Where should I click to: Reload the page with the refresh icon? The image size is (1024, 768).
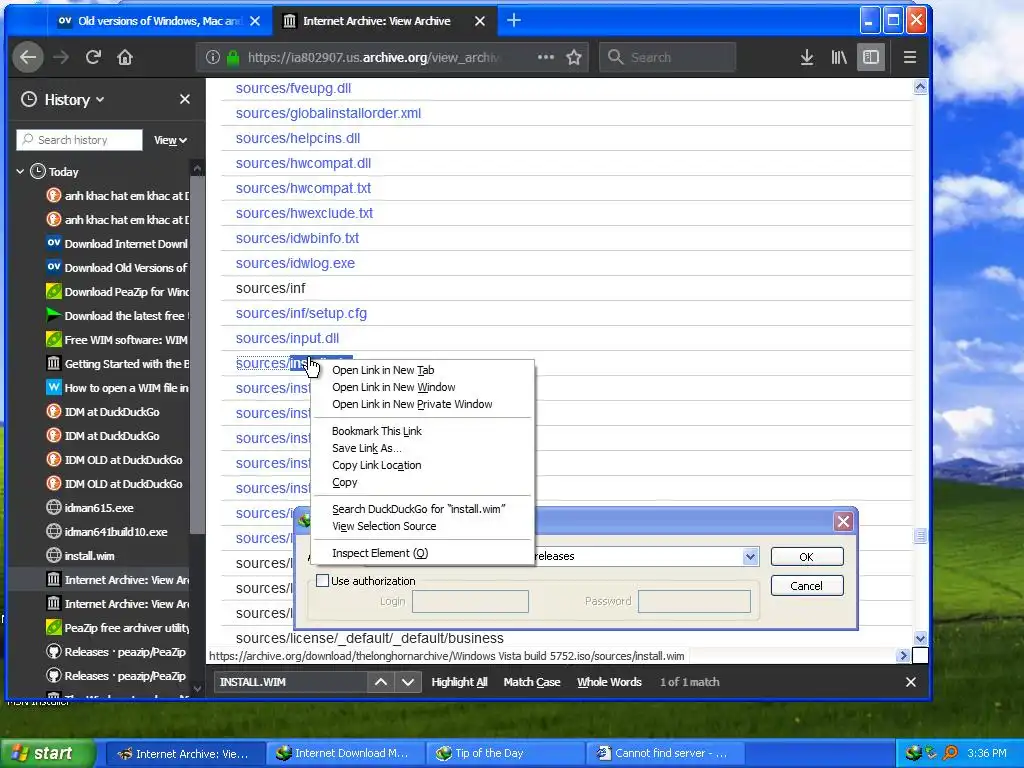[93, 57]
